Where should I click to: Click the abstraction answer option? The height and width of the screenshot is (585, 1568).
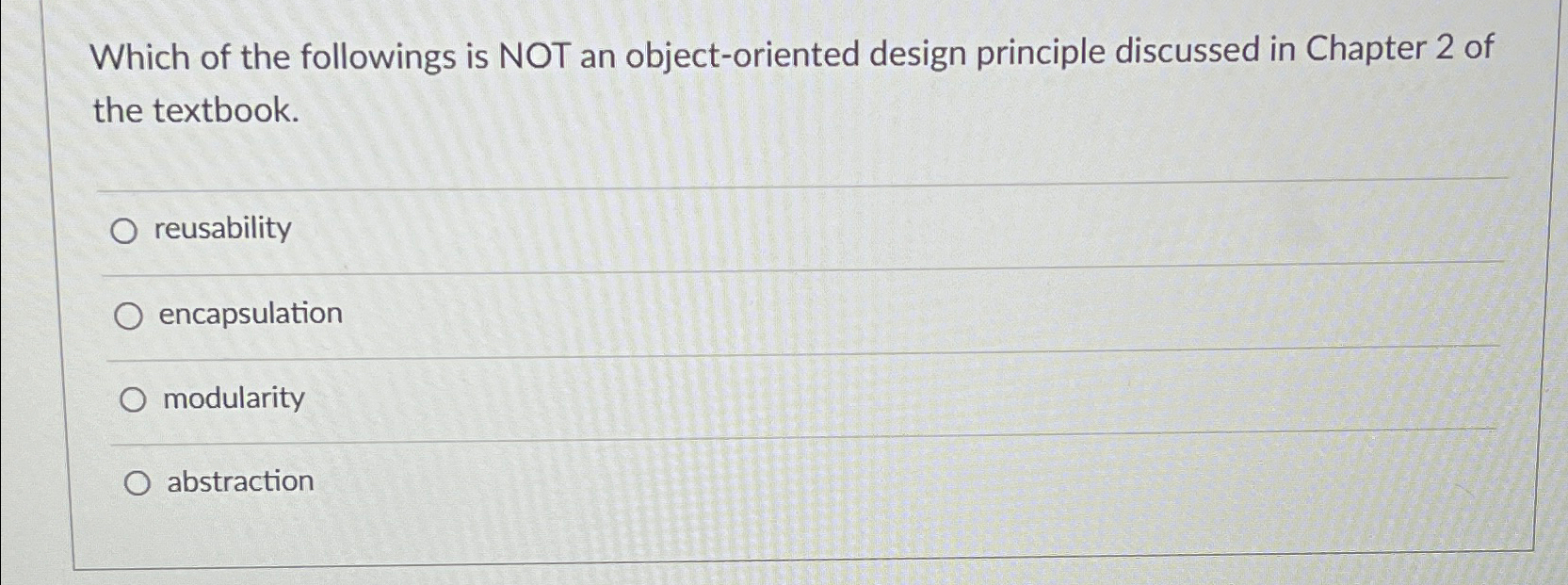point(239,482)
